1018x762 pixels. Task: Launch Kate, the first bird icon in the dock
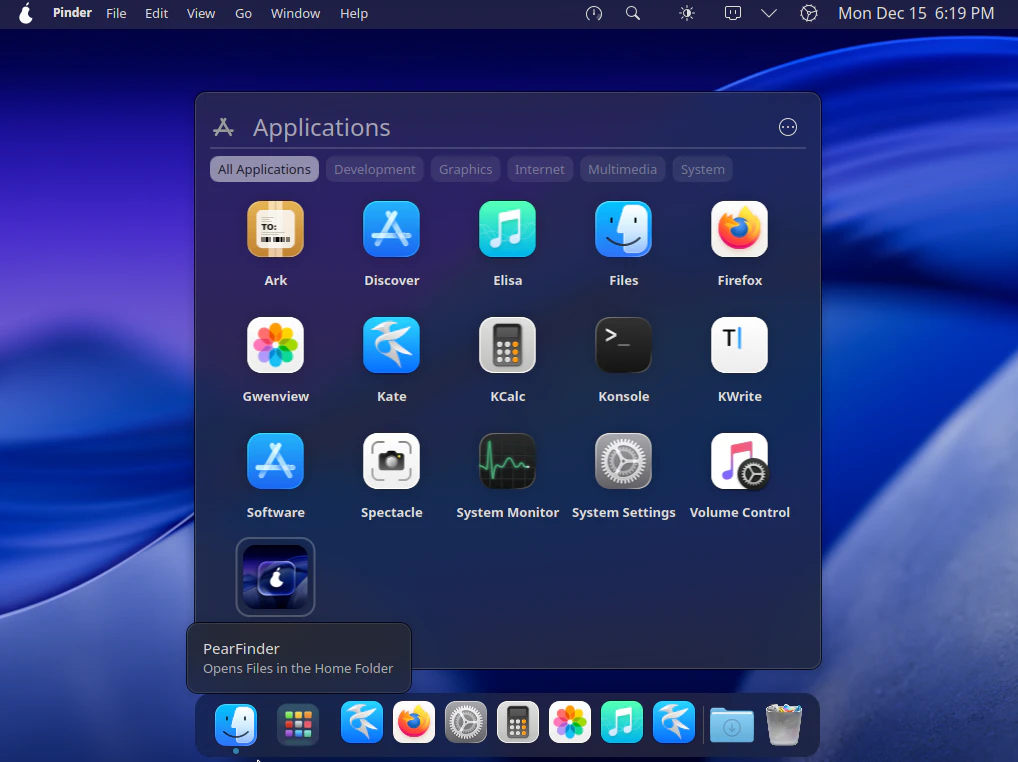(362, 722)
